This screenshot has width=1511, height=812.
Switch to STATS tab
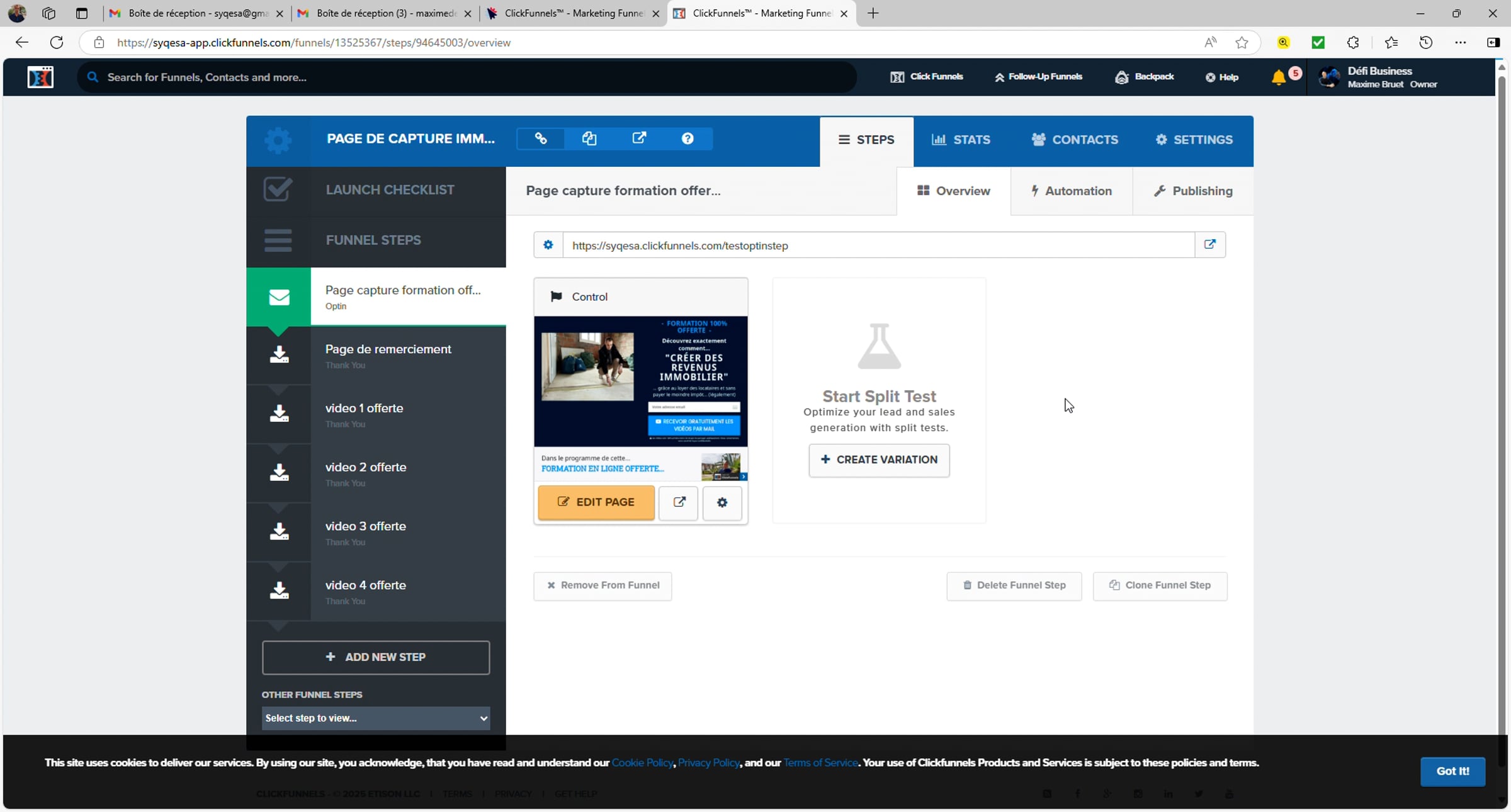tap(961, 140)
